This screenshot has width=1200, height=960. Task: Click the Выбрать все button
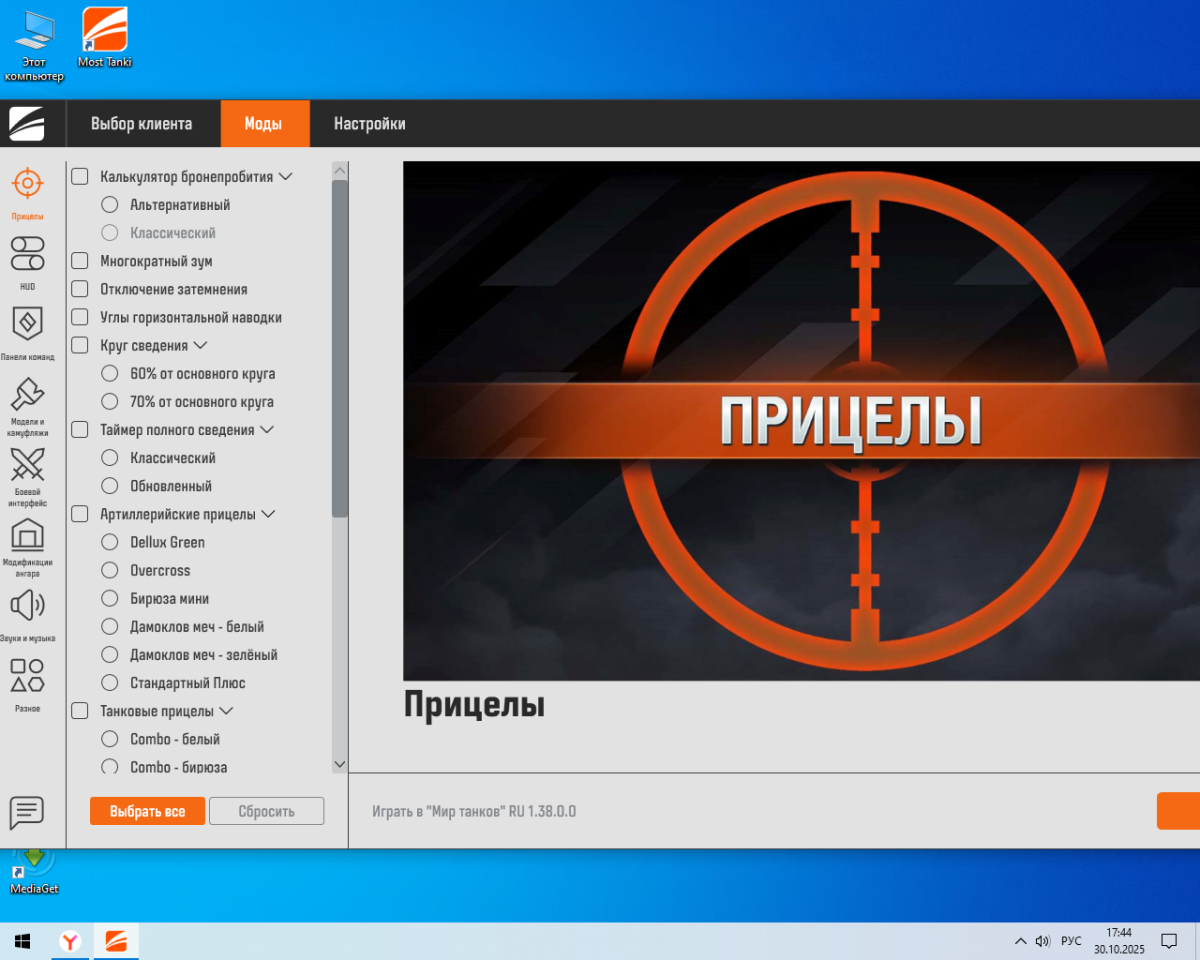147,811
